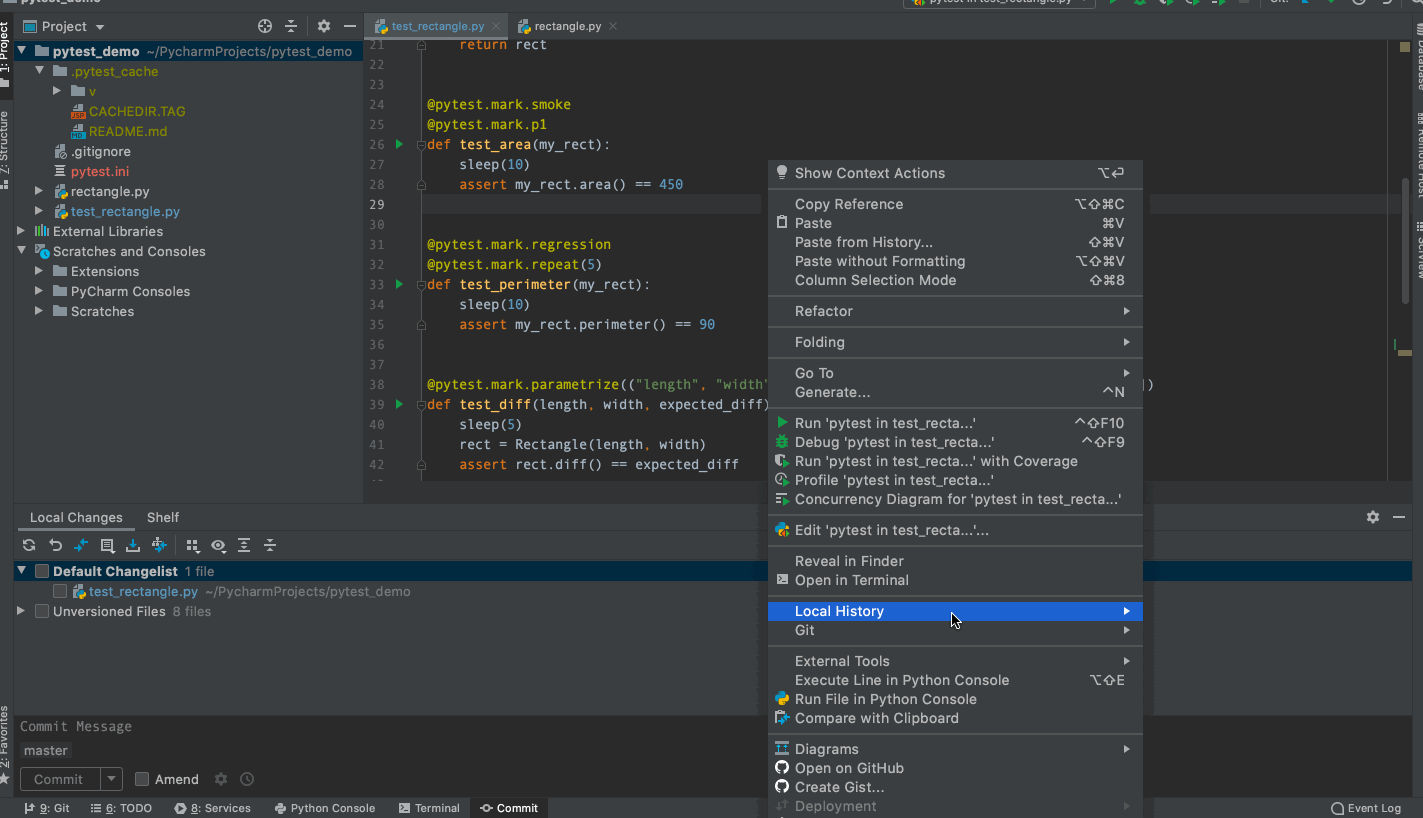Open the Refactor submenu
The height and width of the screenshot is (818, 1423).
pos(955,311)
